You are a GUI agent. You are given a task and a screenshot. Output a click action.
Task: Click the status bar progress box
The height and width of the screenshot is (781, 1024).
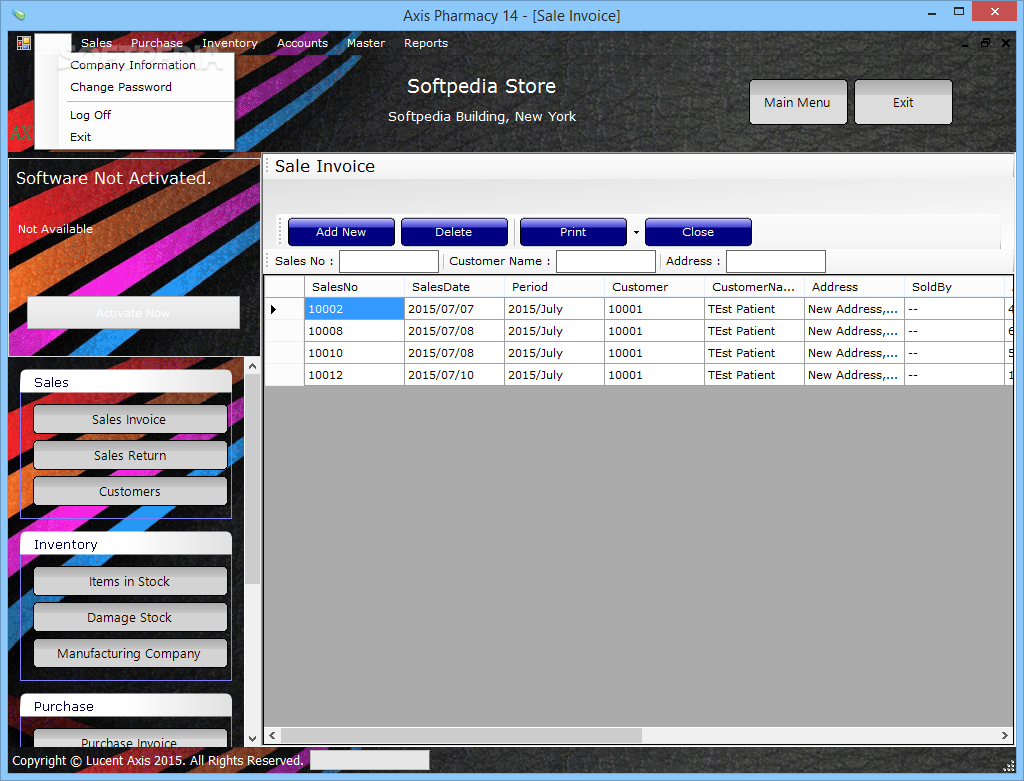tap(370, 760)
